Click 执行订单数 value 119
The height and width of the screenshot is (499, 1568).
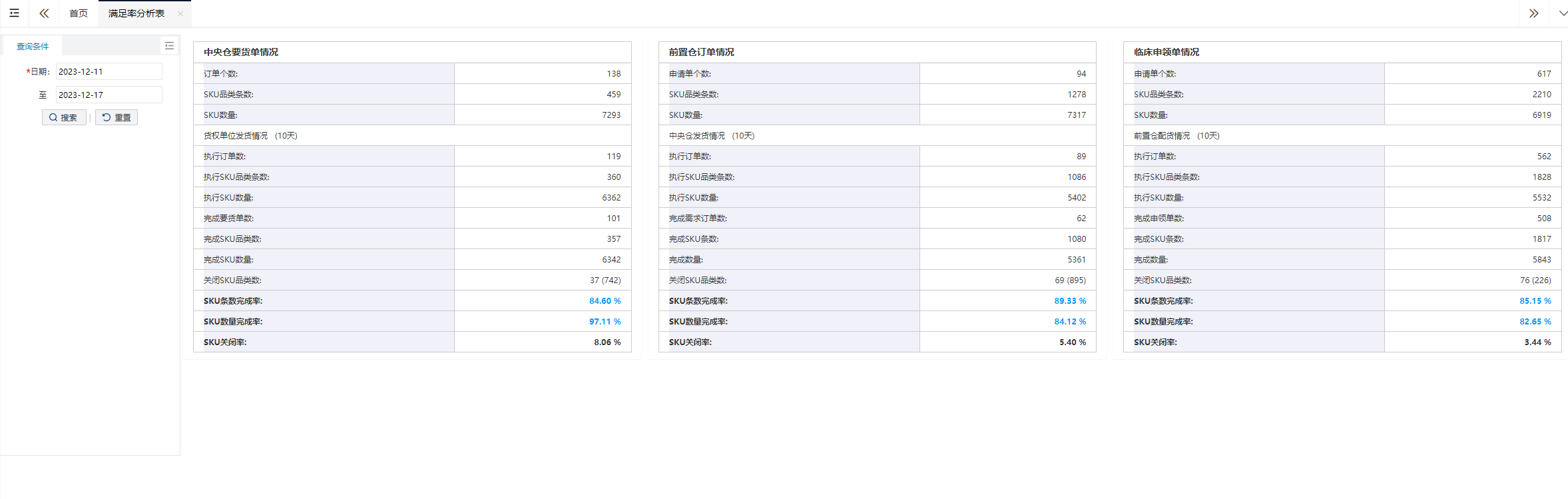[613, 156]
